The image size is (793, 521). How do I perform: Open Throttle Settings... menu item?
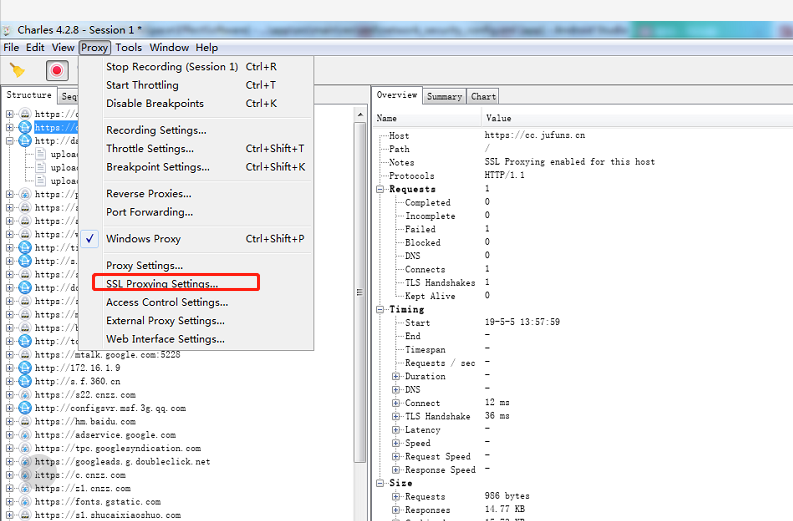196,148
